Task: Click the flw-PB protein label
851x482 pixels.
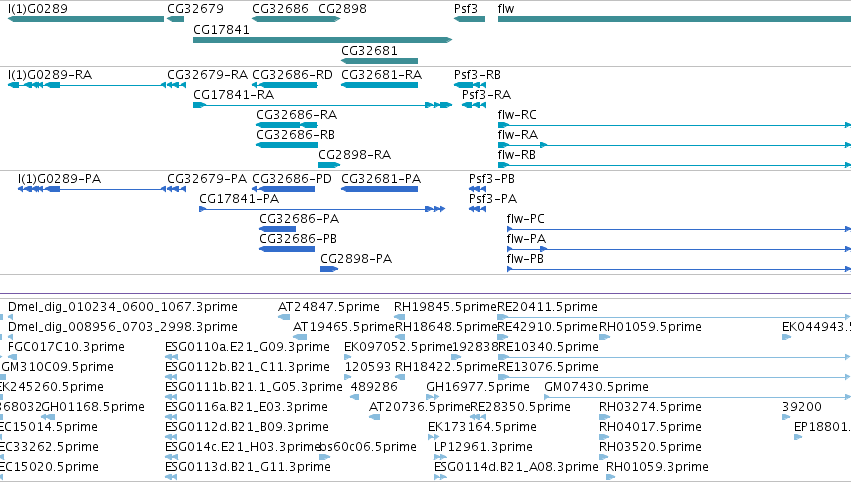Action: click(x=525, y=259)
